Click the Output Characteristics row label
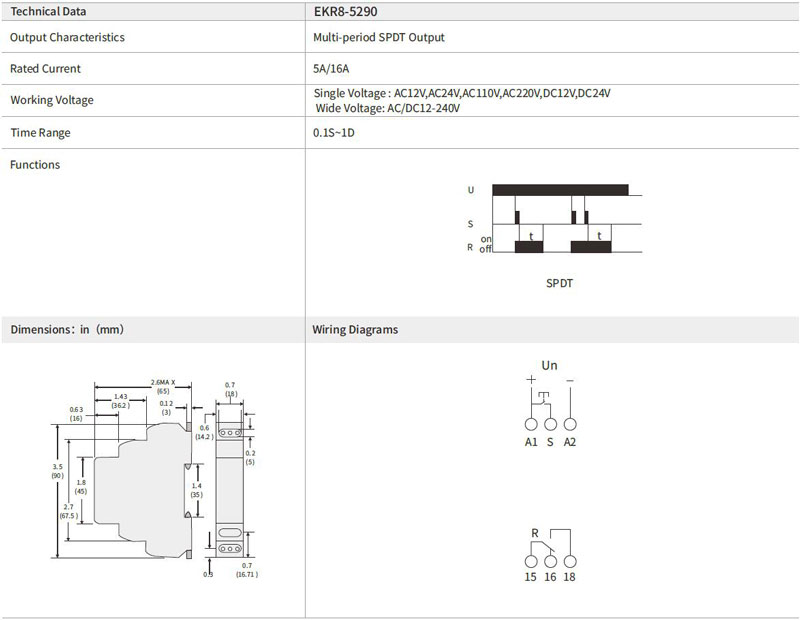This screenshot has width=800, height=620. pos(67,37)
